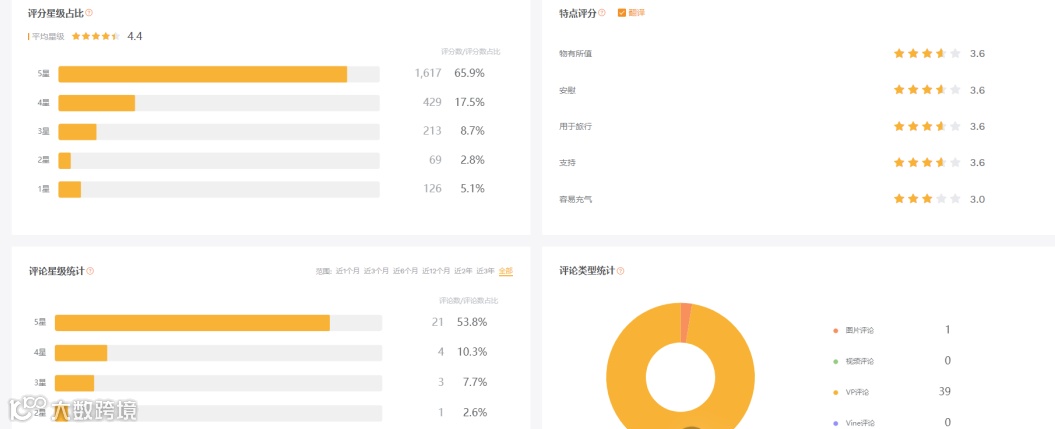Click the 安慰 feature label
Screen dimensions: 1055x429
(x=567, y=90)
